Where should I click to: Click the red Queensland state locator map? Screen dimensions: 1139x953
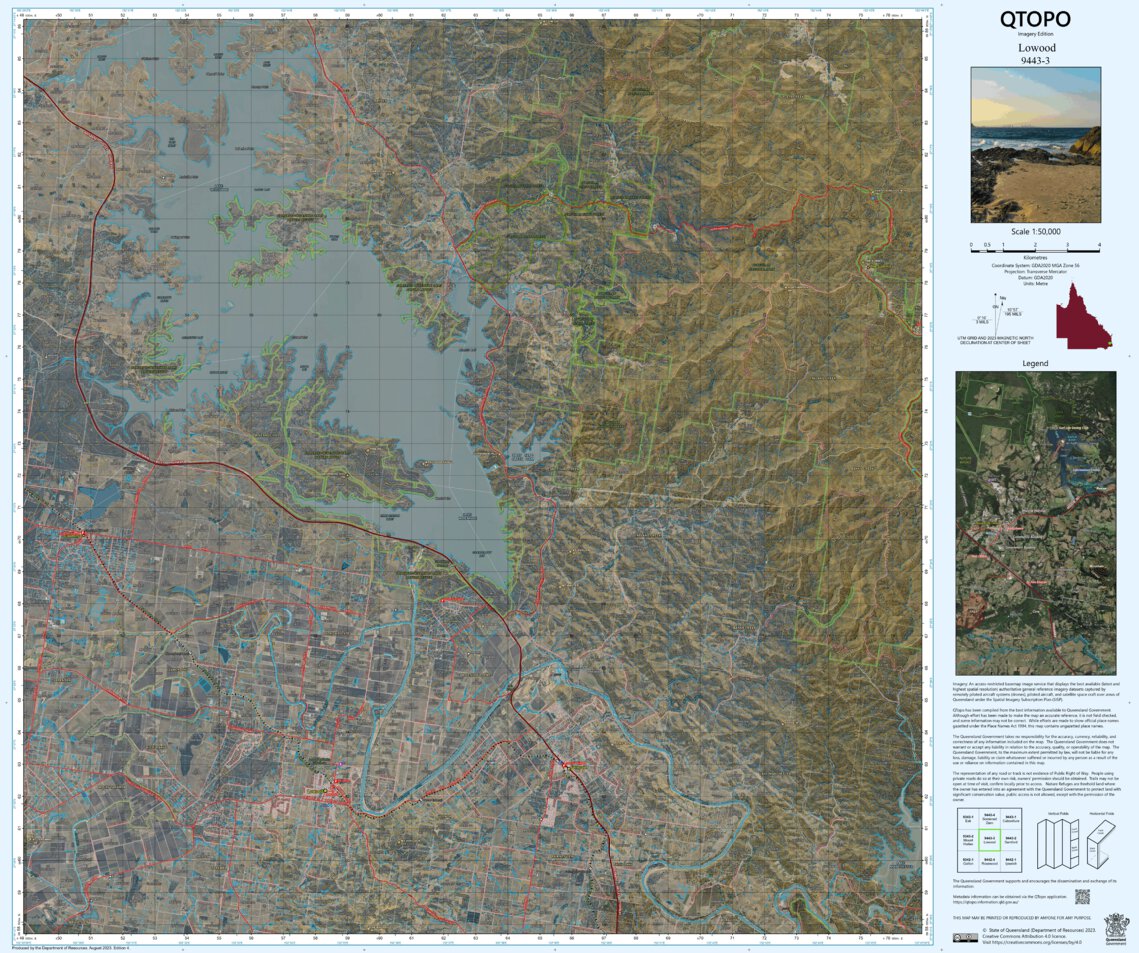tap(1083, 318)
